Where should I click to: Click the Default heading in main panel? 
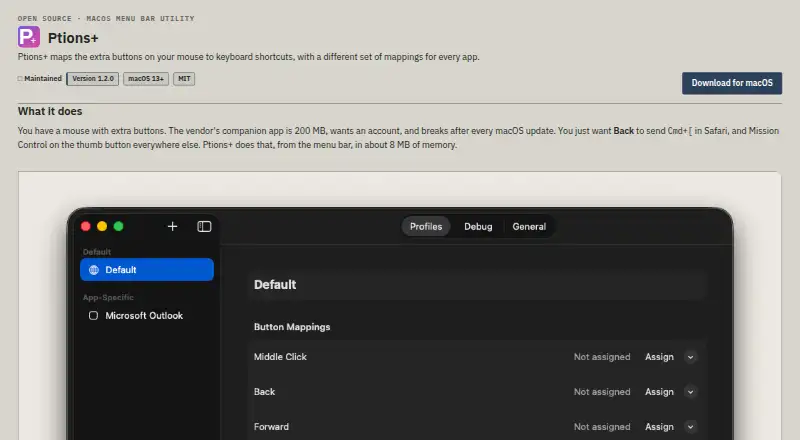coord(275,285)
